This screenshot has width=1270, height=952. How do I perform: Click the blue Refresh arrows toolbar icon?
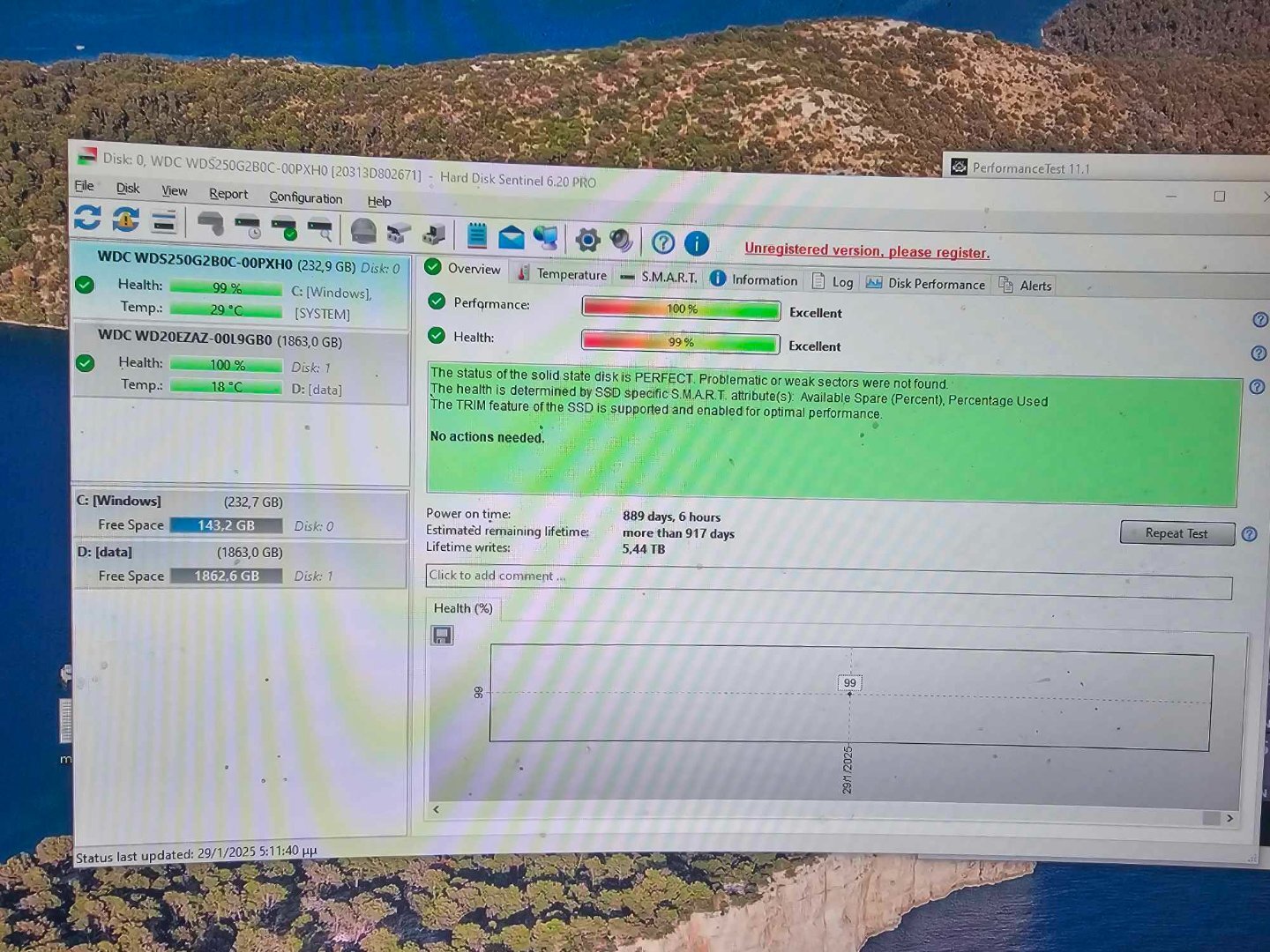pos(87,219)
